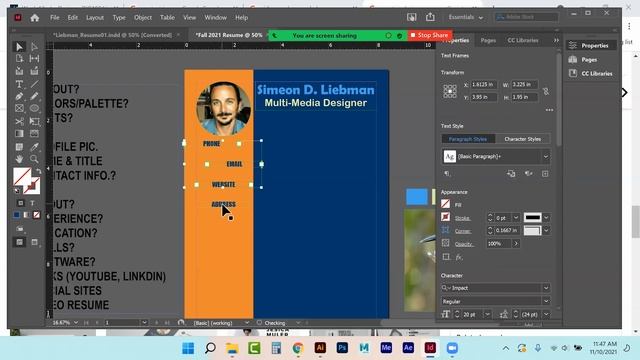Click the GPU preview icon in top bar
This screenshot has width=640, height=360.
(411, 17)
